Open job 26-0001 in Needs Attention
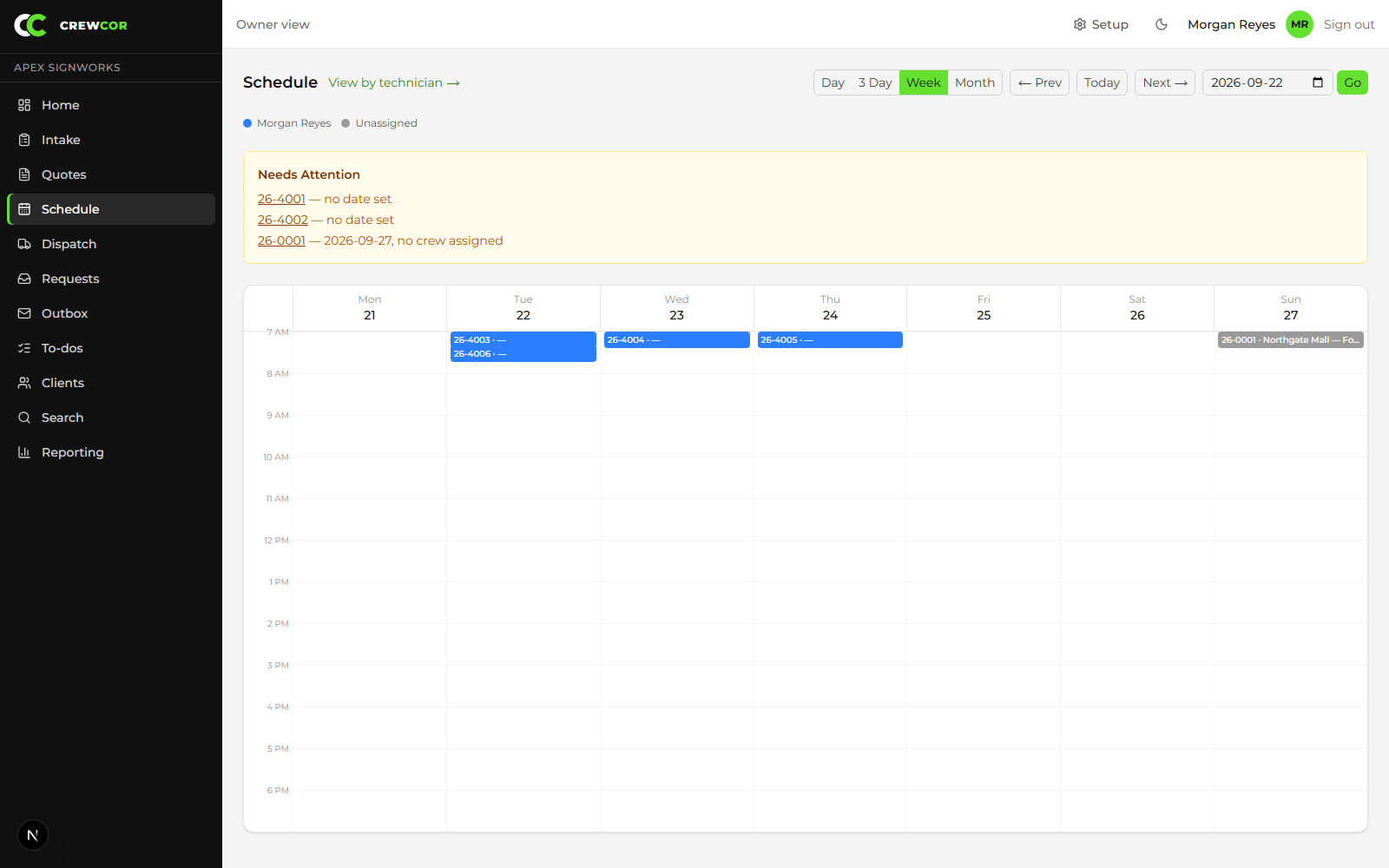The image size is (1389, 868). [281, 240]
